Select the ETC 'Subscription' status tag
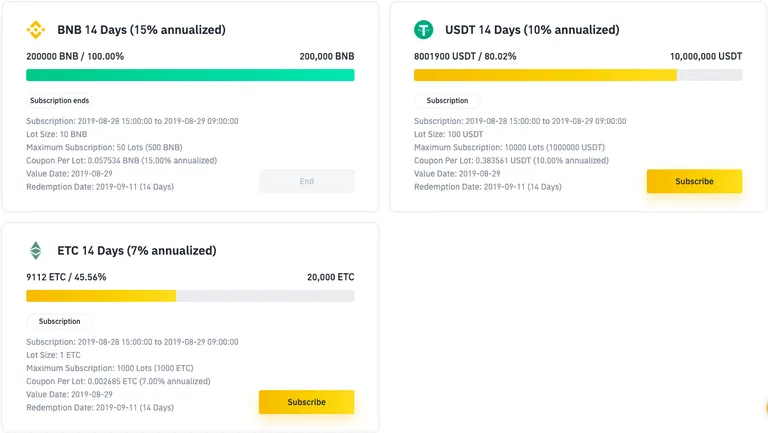The height and width of the screenshot is (433, 768). (59, 321)
